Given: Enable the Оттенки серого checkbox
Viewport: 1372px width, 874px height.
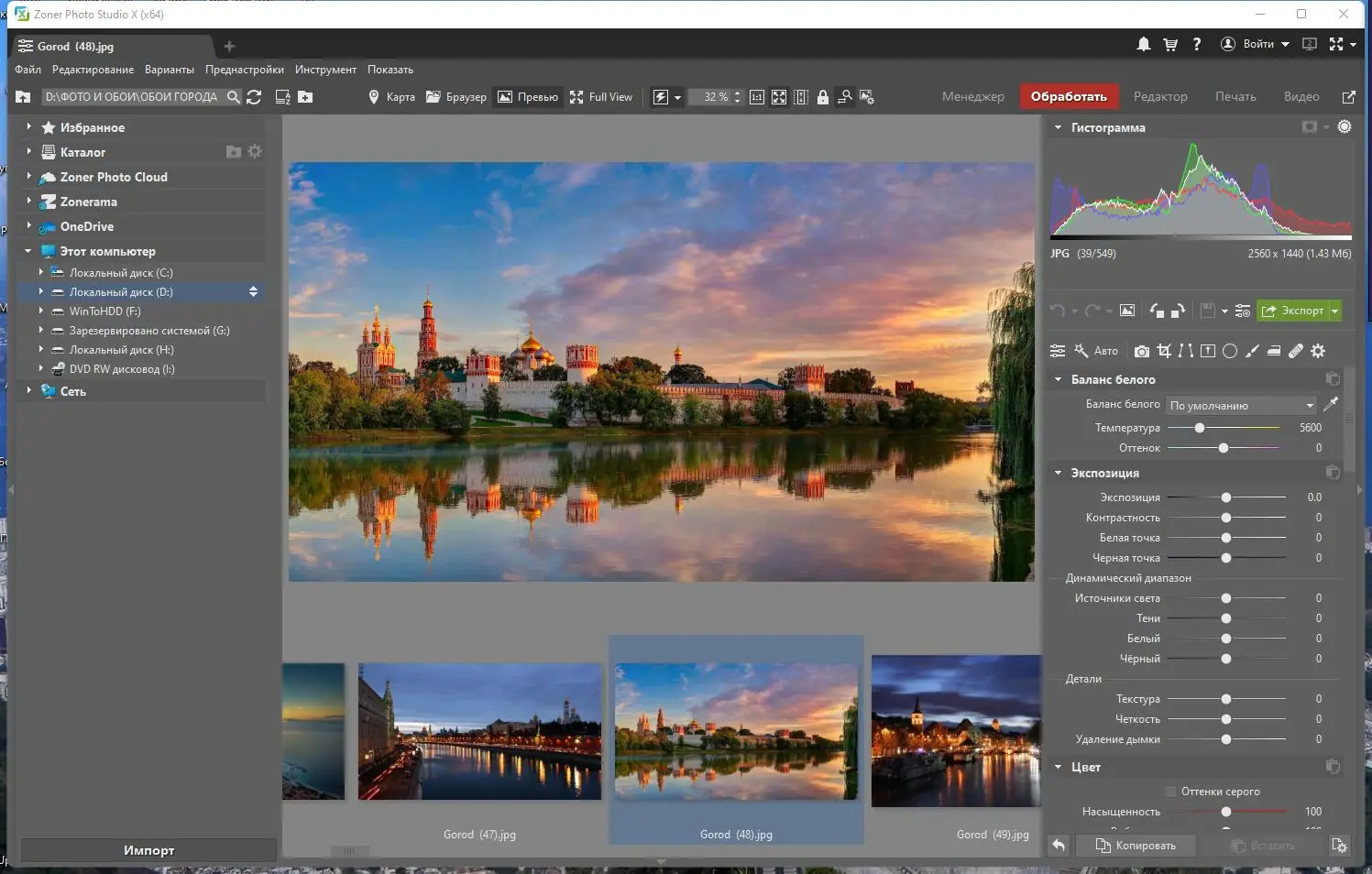Looking at the screenshot, I should click(x=1171, y=792).
